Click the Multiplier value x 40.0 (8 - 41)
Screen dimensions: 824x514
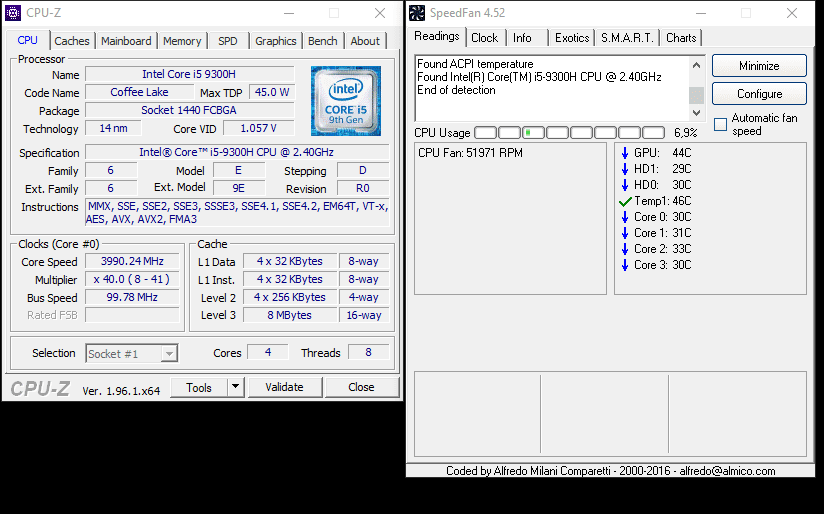pyautogui.click(x=132, y=279)
